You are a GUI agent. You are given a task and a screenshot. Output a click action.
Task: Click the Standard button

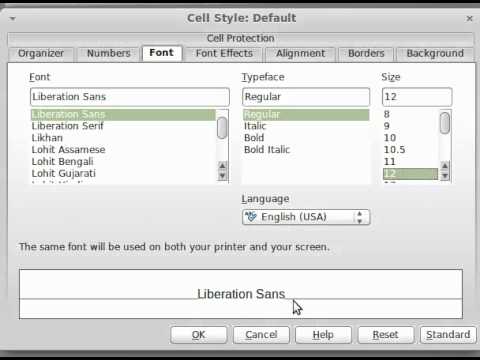click(448, 335)
